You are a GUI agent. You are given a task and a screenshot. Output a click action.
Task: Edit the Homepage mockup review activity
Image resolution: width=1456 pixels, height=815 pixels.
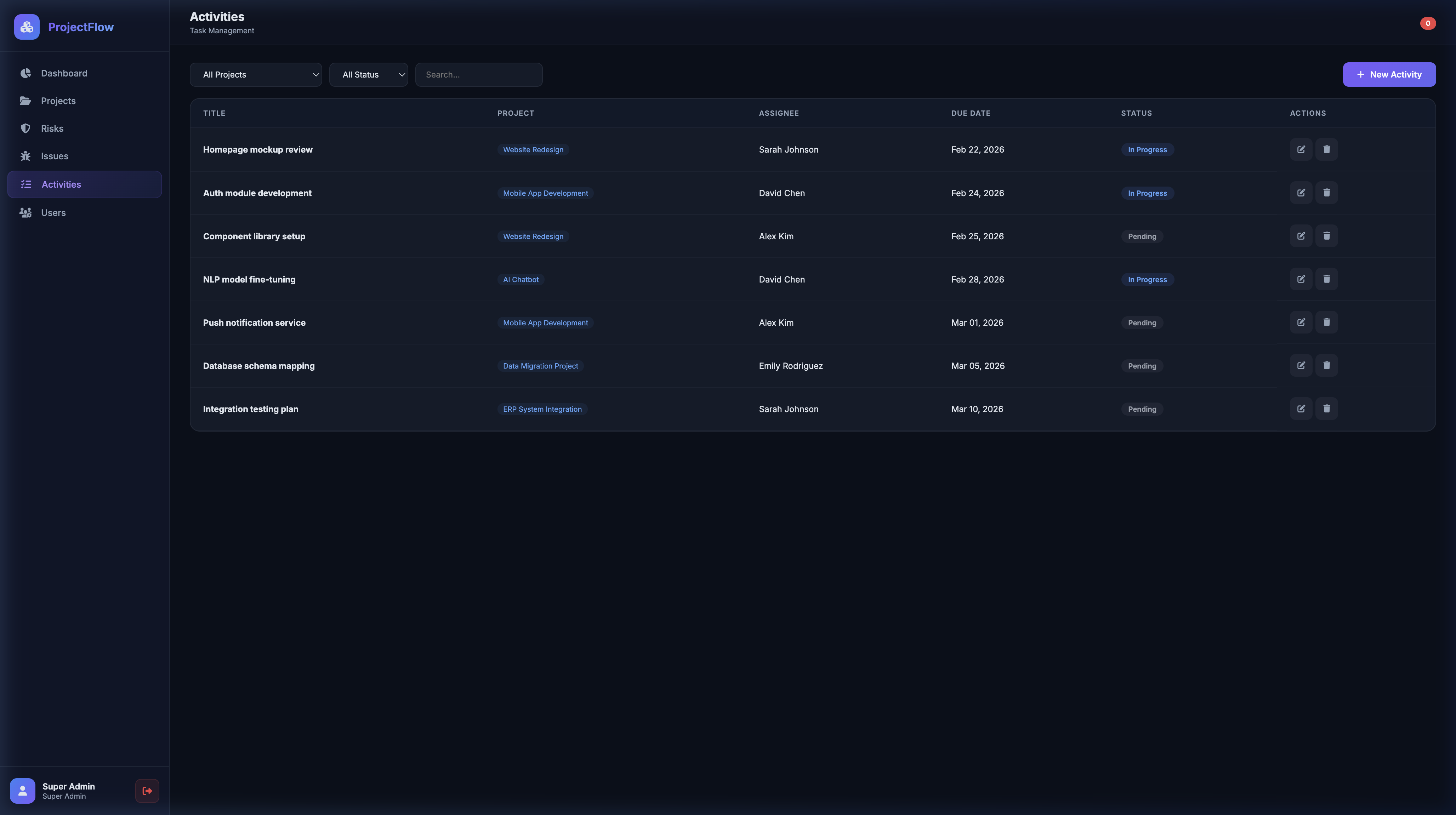[x=1301, y=149]
